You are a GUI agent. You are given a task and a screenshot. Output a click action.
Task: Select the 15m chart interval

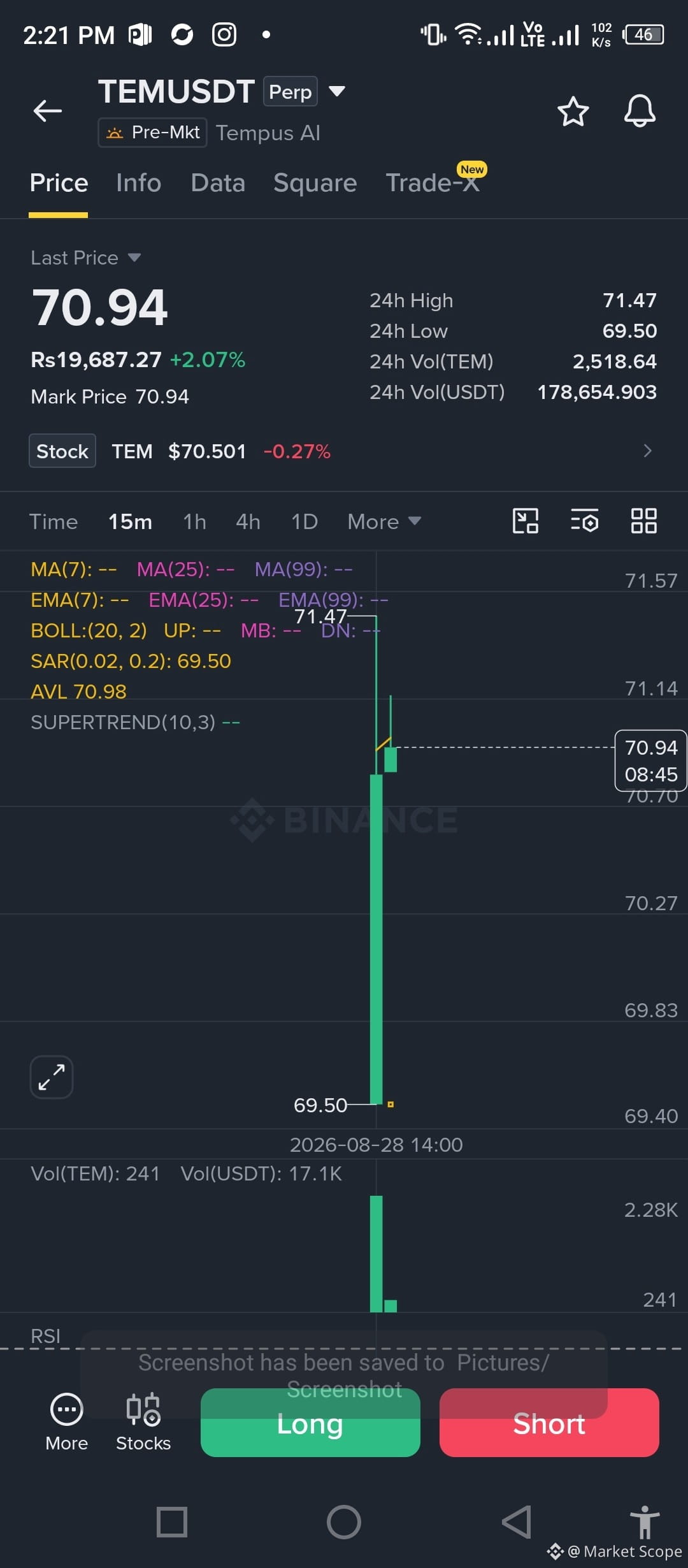point(130,521)
